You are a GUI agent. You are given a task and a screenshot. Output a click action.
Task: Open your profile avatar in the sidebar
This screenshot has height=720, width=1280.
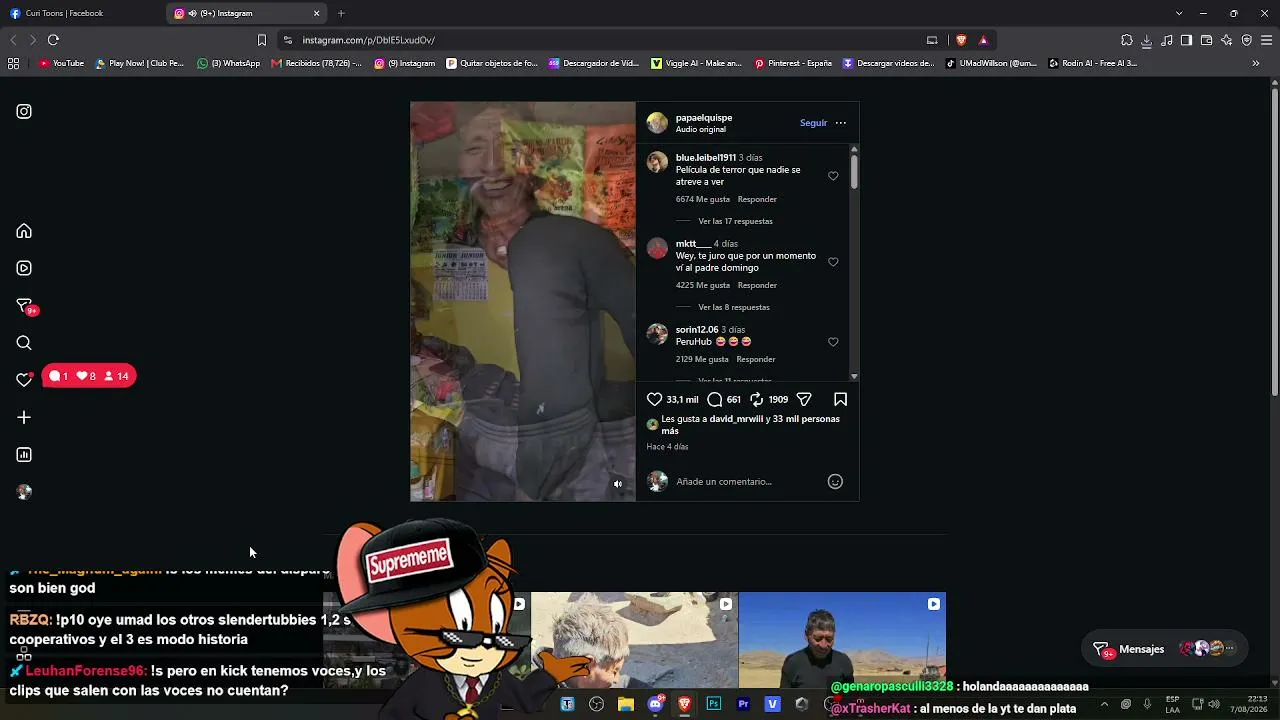pos(24,492)
